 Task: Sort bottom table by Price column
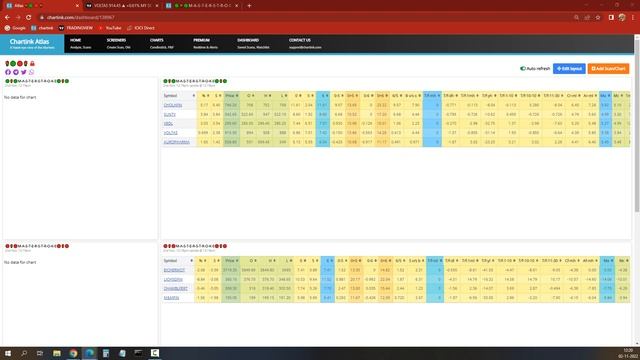click(x=231, y=260)
